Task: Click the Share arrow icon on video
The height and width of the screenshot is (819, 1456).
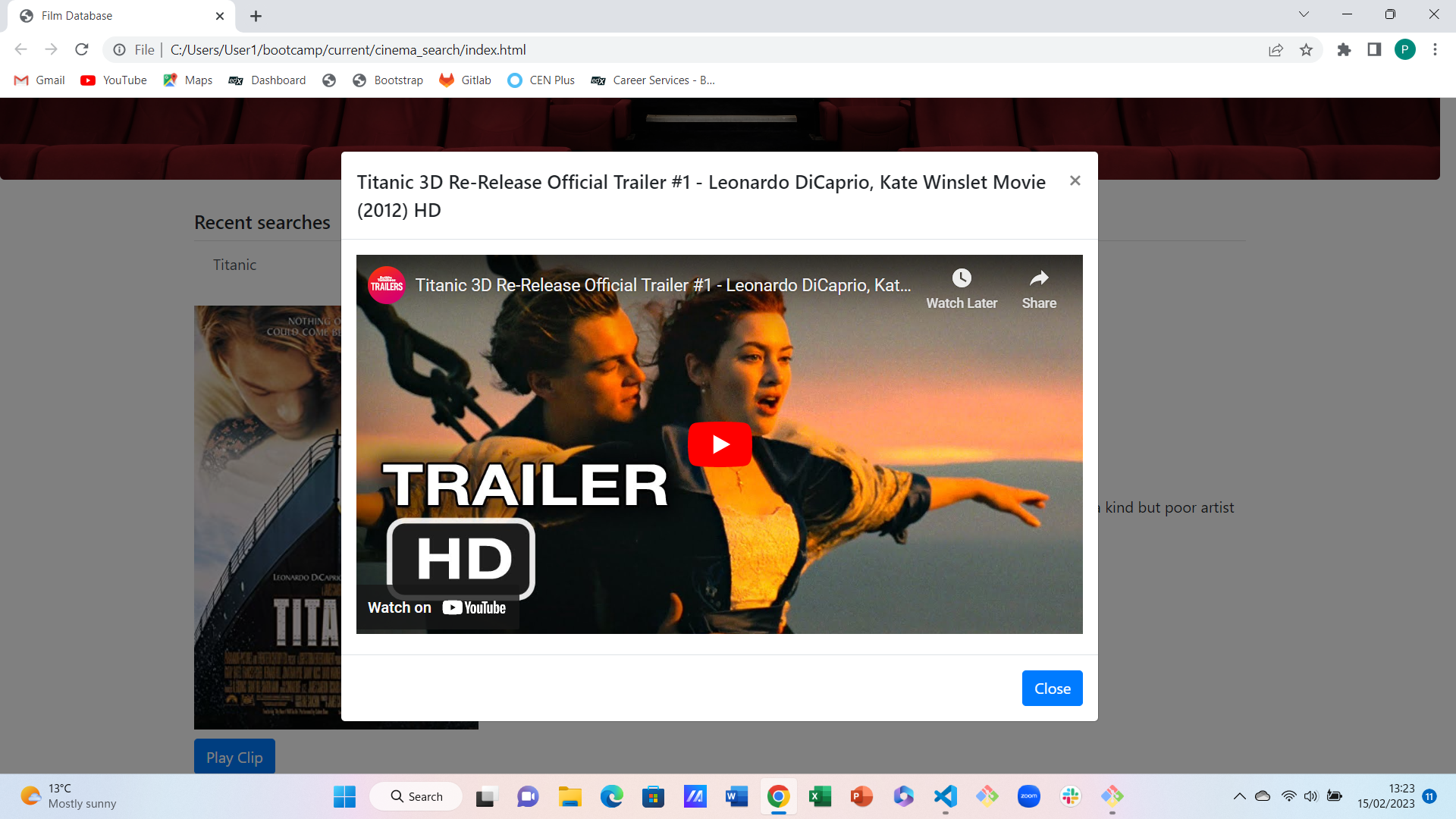Action: point(1039,278)
